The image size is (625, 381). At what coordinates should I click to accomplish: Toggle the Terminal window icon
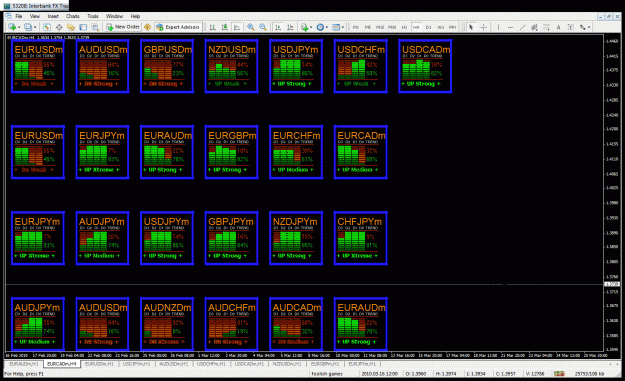(x=83, y=27)
